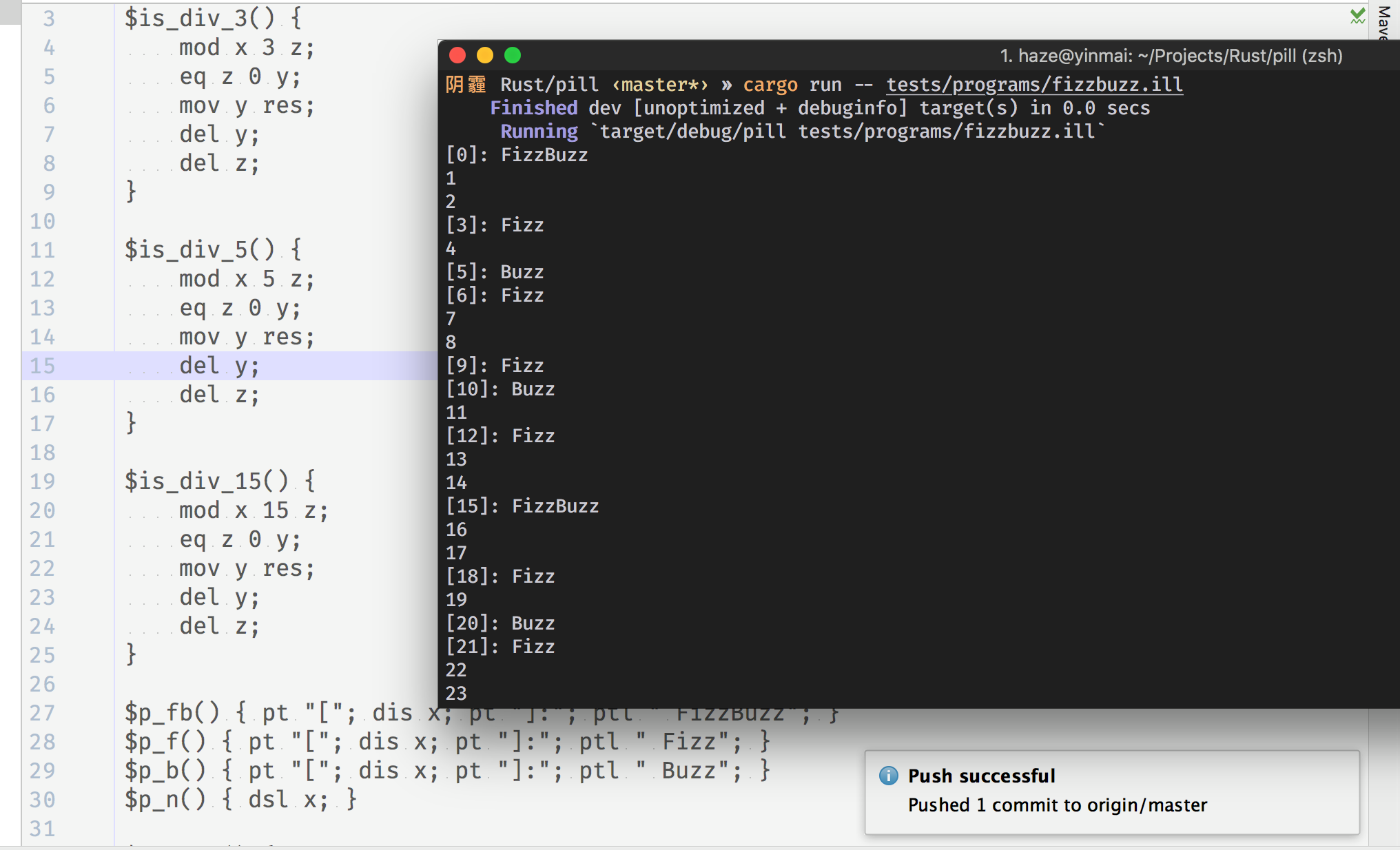Click underlined tests/programs/fizzbuzz.ill path in terminal
Screen dimensions: 1400x850
tap(1033, 85)
